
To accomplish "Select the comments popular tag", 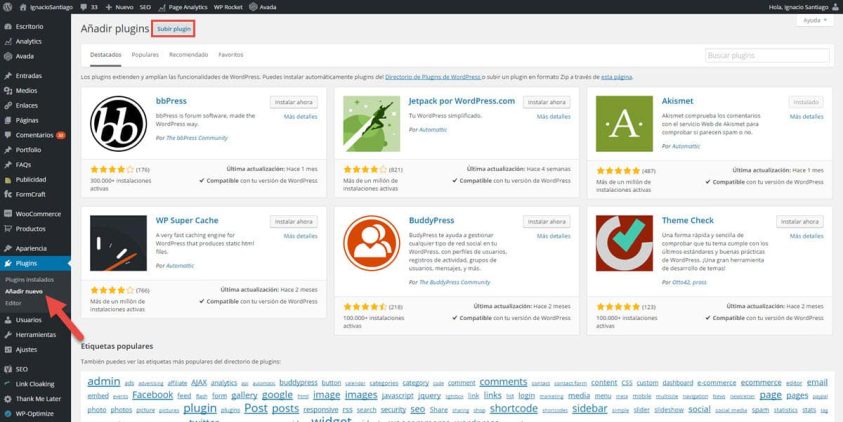I will click(503, 382).
